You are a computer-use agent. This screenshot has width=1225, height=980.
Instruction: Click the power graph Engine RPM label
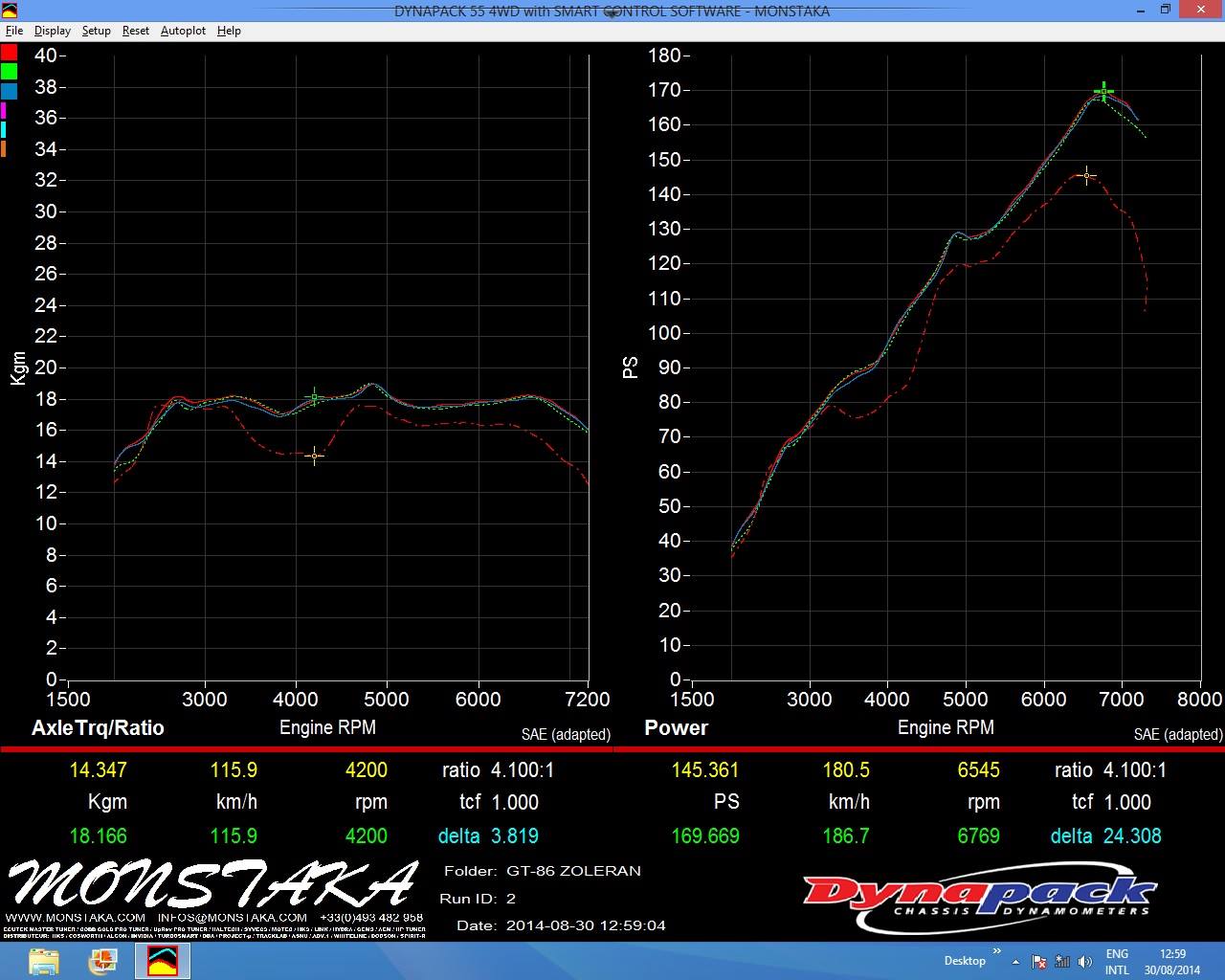[x=946, y=727]
